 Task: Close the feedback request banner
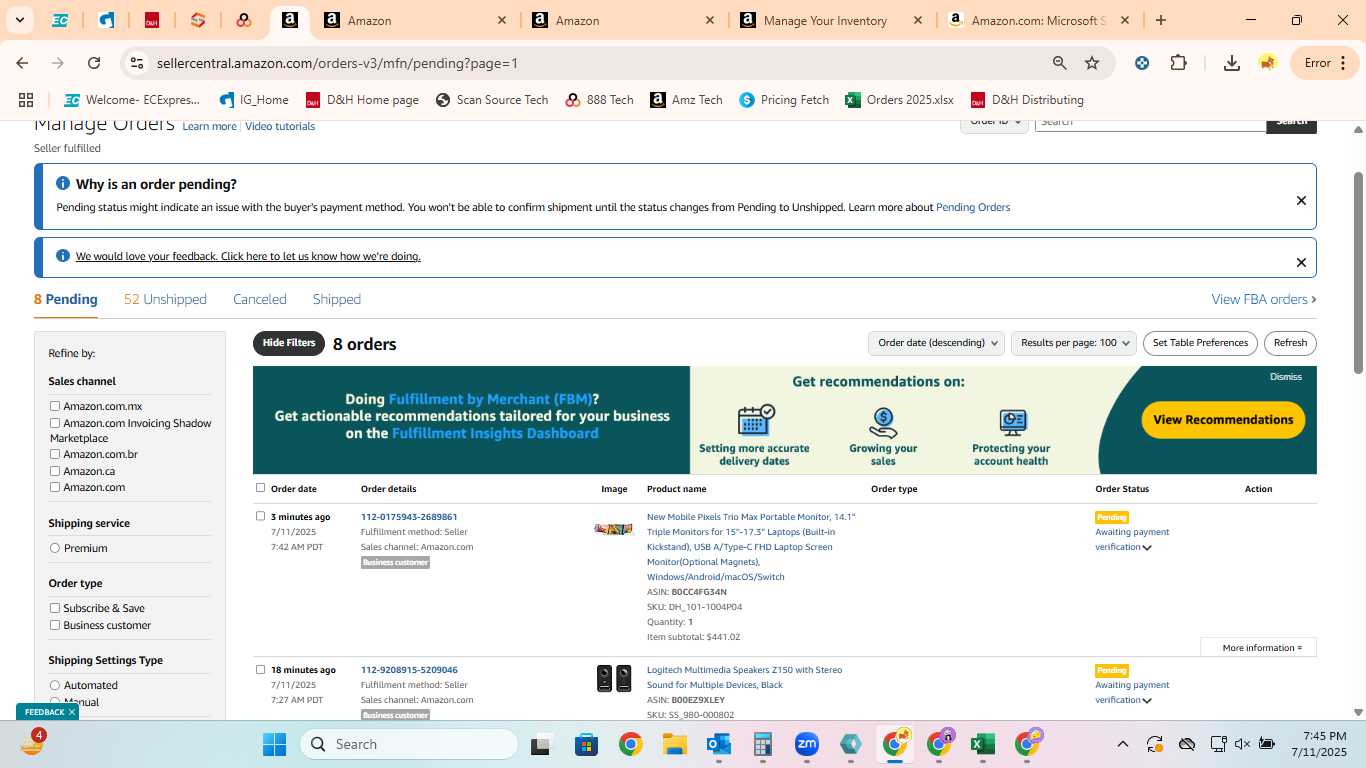1301,262
